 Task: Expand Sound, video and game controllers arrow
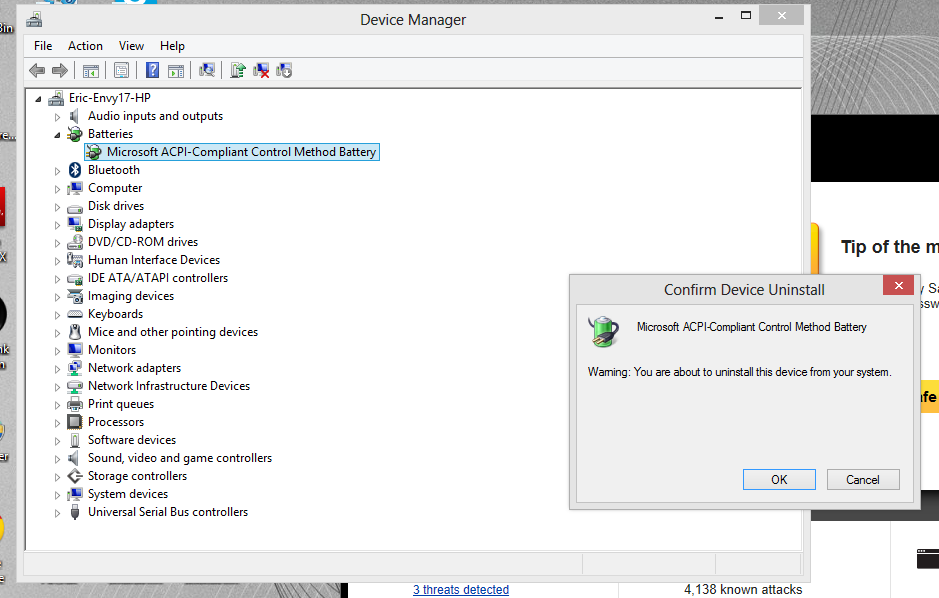click(57, 459)
